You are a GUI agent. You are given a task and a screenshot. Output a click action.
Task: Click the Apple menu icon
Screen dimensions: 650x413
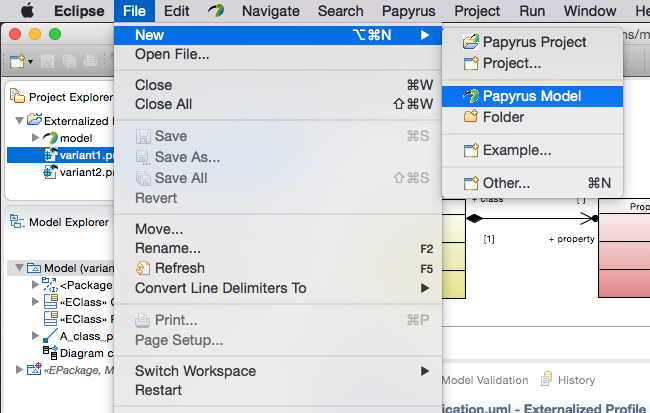[x=27, y=11]
